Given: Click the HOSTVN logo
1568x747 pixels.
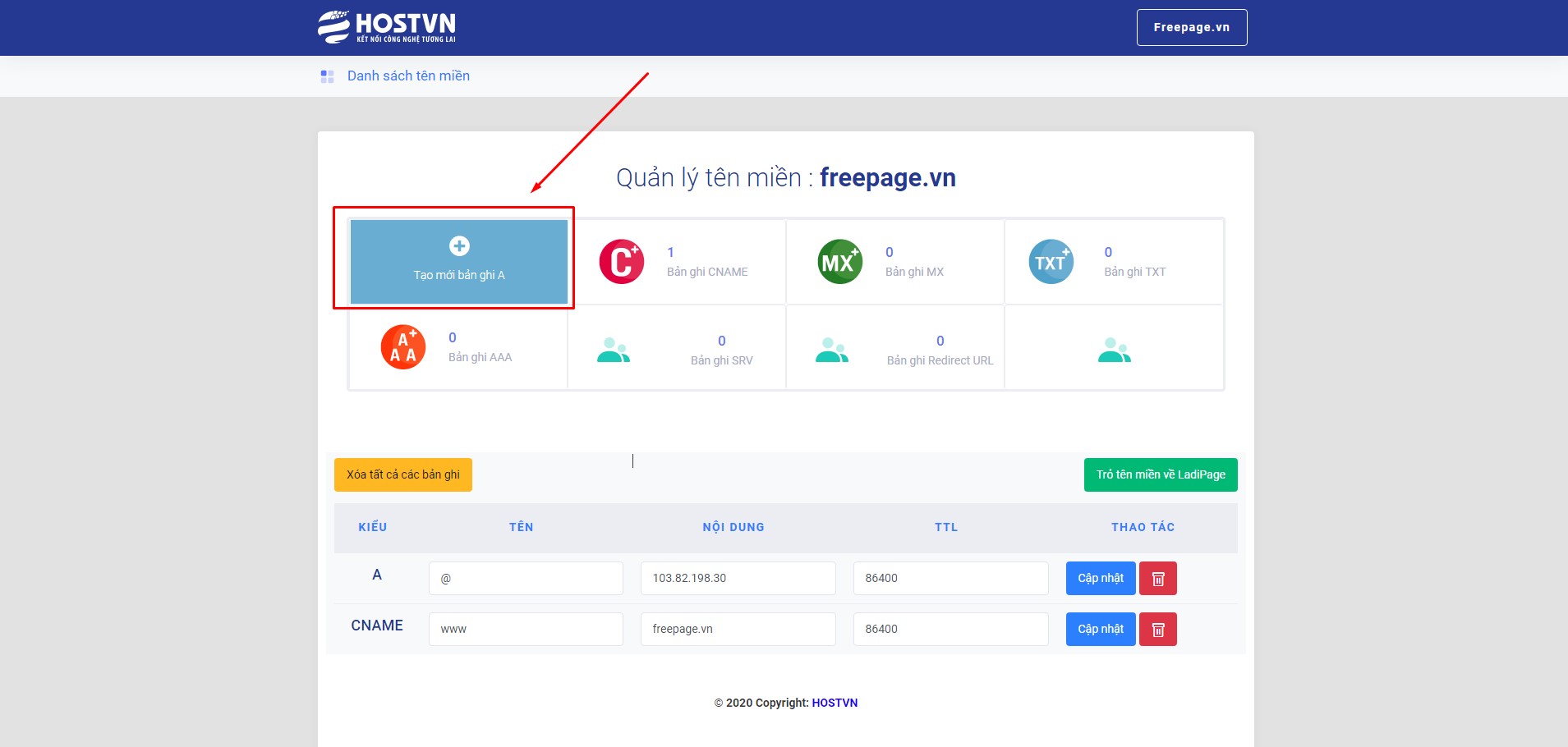Looking at the screenshot, I should point(387,27).
